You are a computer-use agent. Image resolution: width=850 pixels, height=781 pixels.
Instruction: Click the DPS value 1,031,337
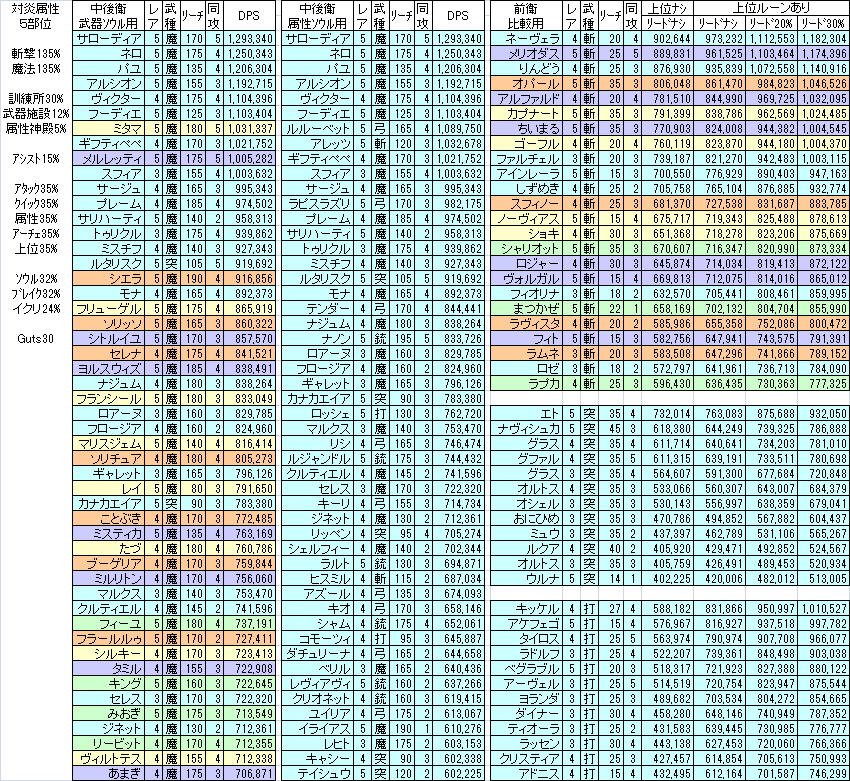249,129
